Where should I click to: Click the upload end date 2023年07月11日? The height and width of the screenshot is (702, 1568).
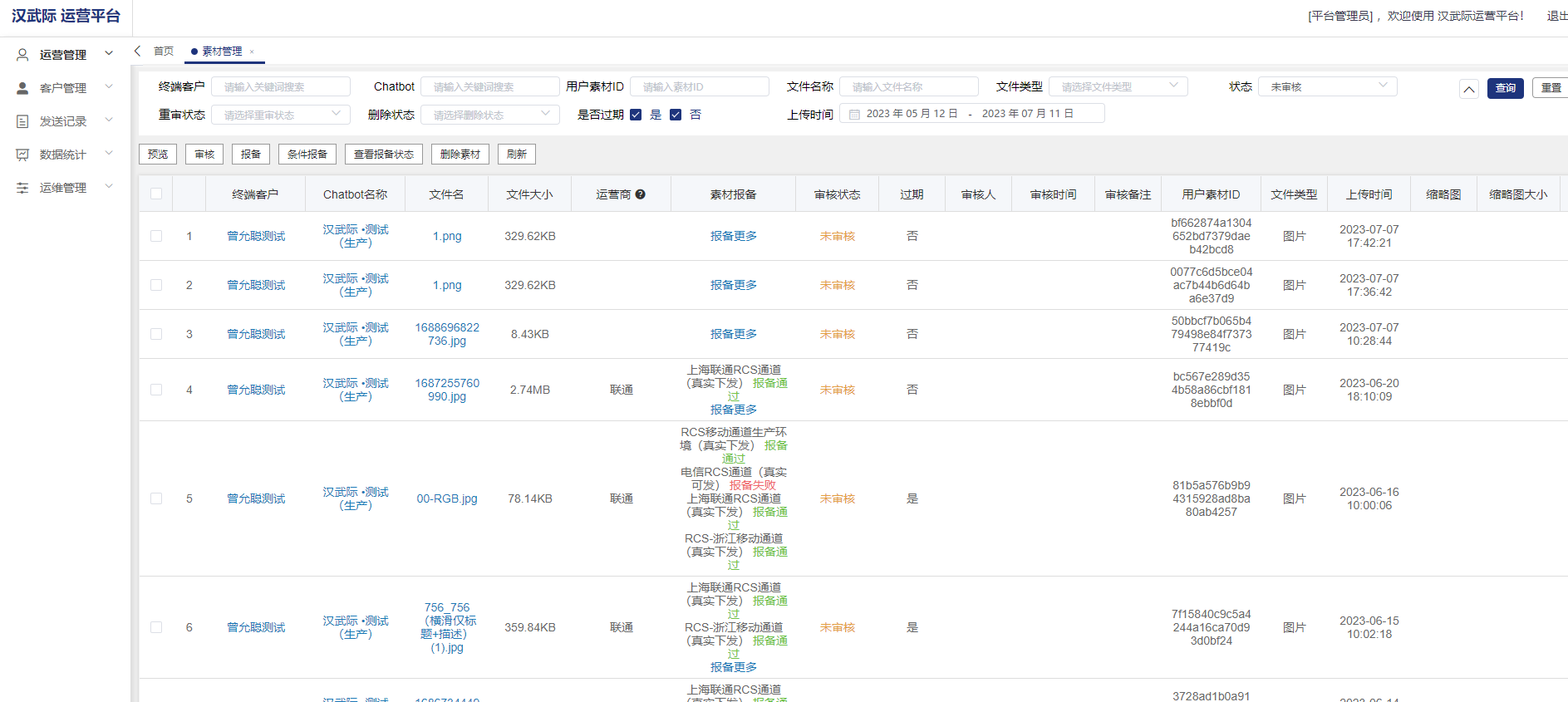(1028, 114)
